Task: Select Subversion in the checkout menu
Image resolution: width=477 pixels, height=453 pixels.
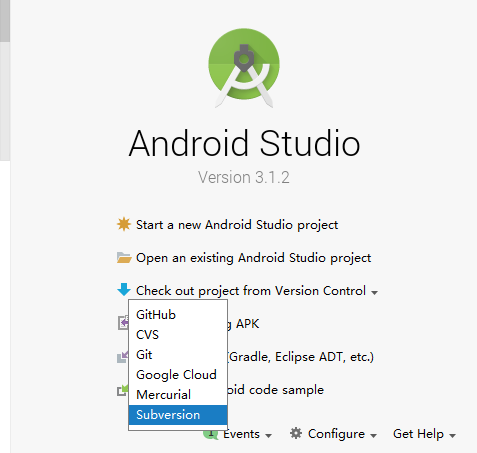Action: click(178, 415)
